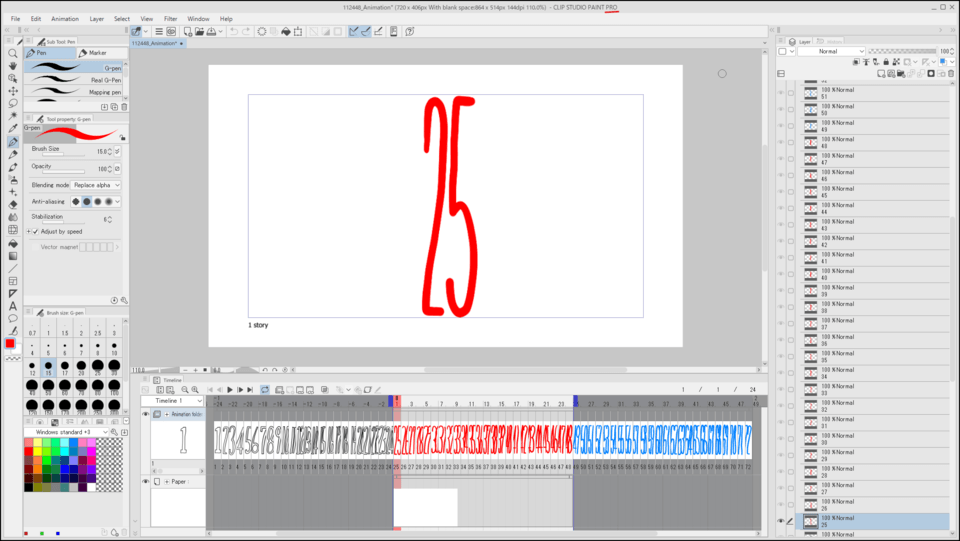The height and width of the screenshot is (541, 960).
Task: Click the Fill paint bucket in the command bar
Action: point(285,31)
